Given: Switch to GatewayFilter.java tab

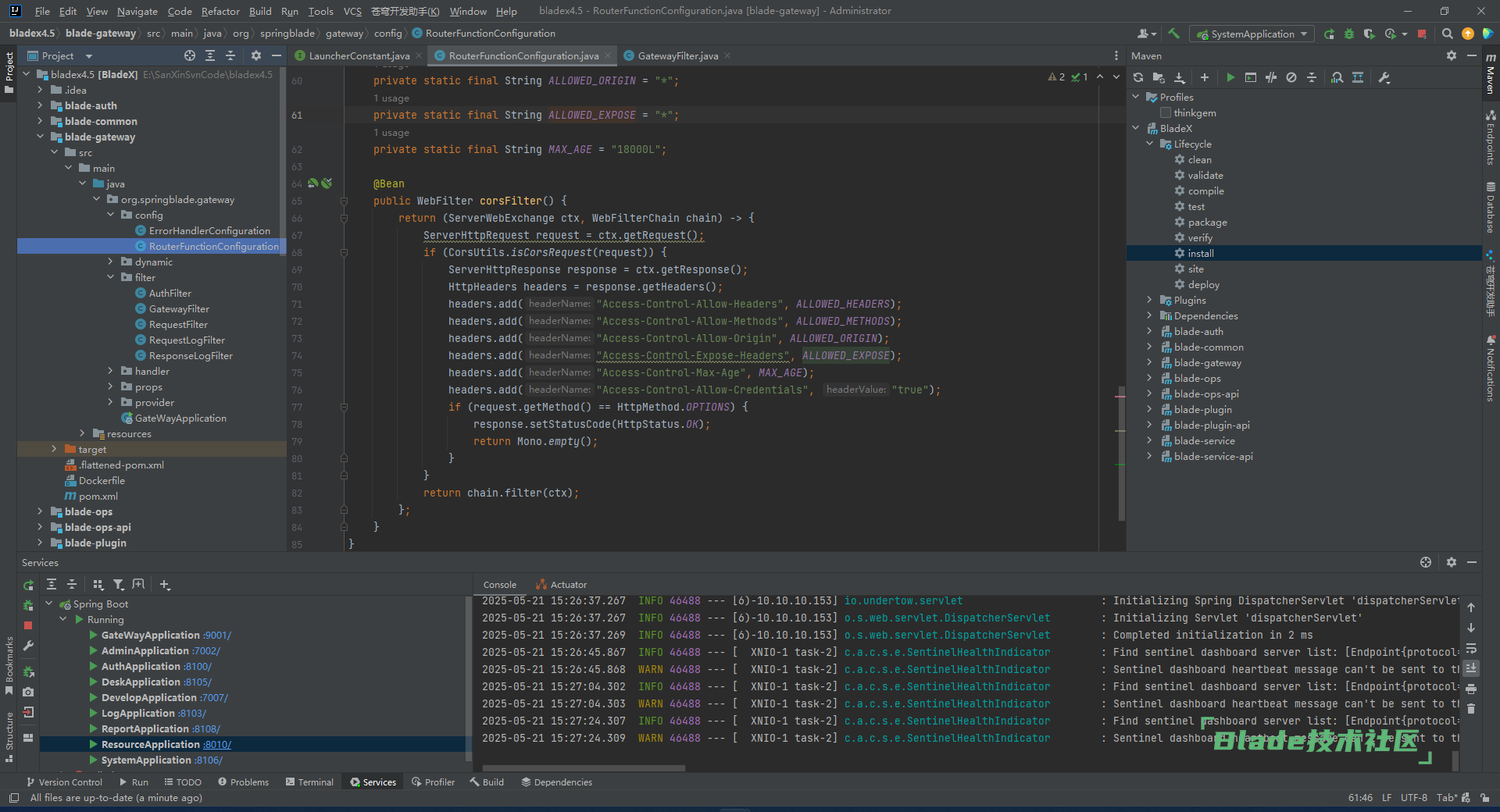Looking at the screenshot, I should [677, 55].
